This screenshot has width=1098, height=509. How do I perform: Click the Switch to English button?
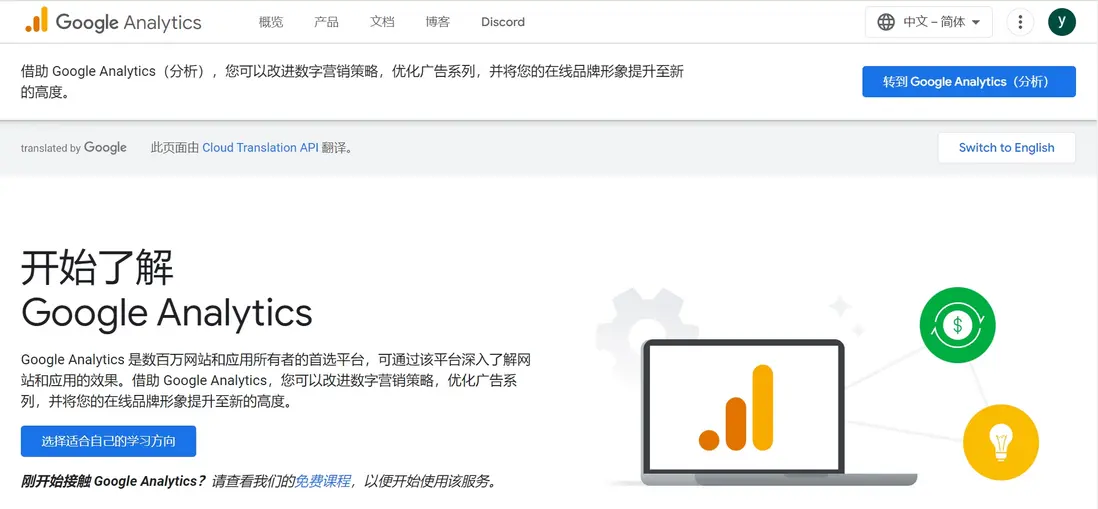[x=1006, y=148]
